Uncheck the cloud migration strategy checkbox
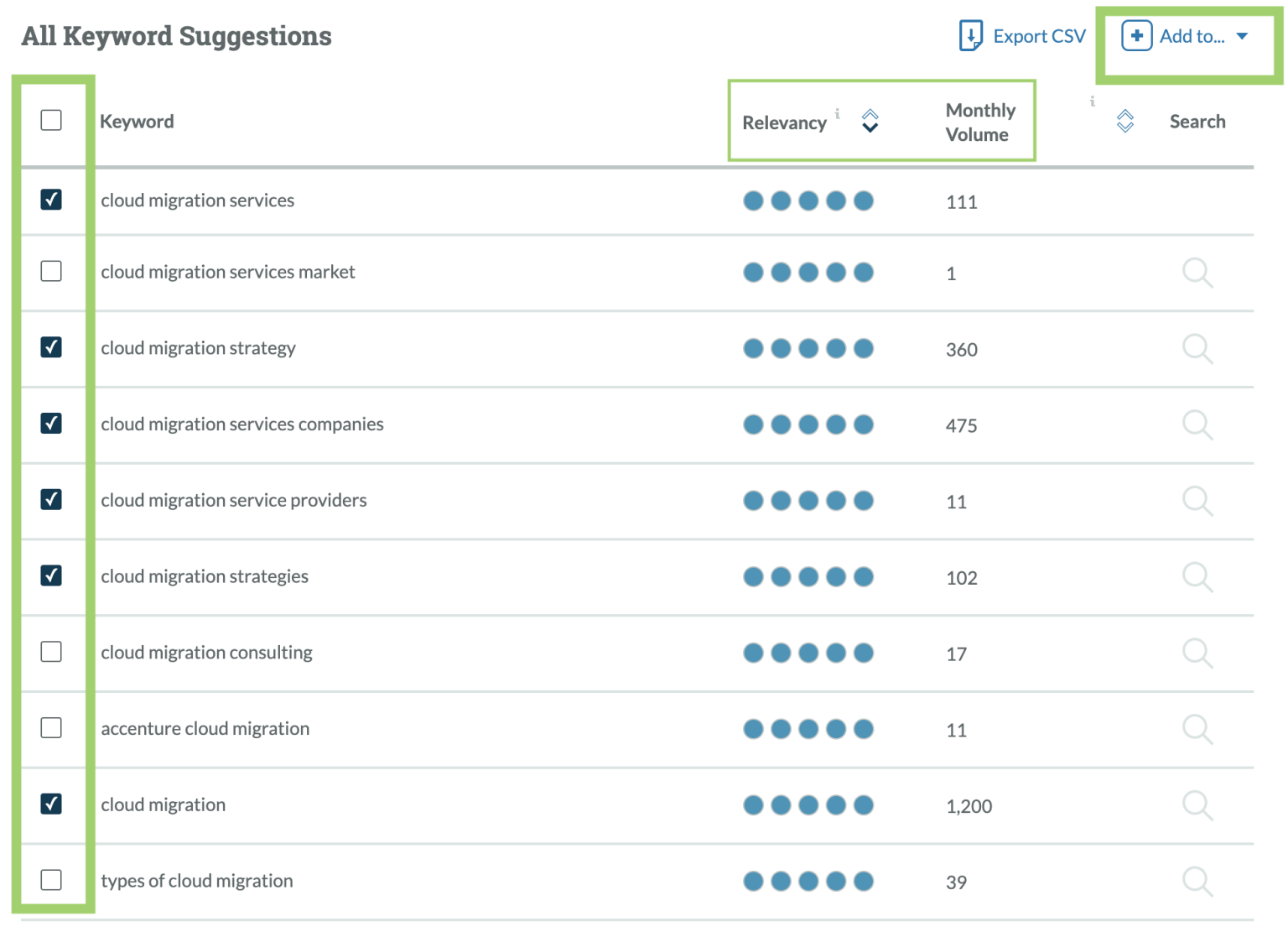1288x937 pixels. (x=51, y=346)
